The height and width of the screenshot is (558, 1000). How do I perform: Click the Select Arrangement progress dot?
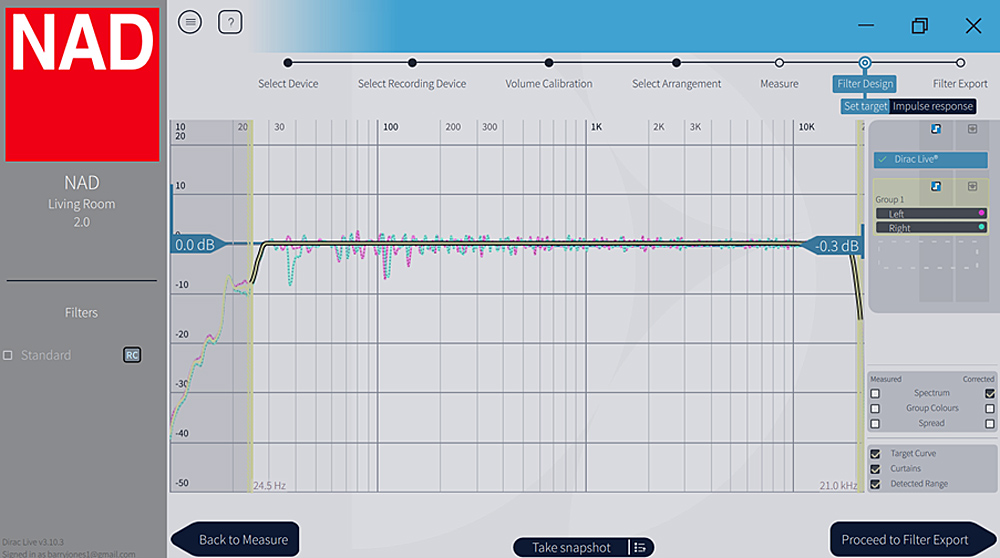coord(676,62)
